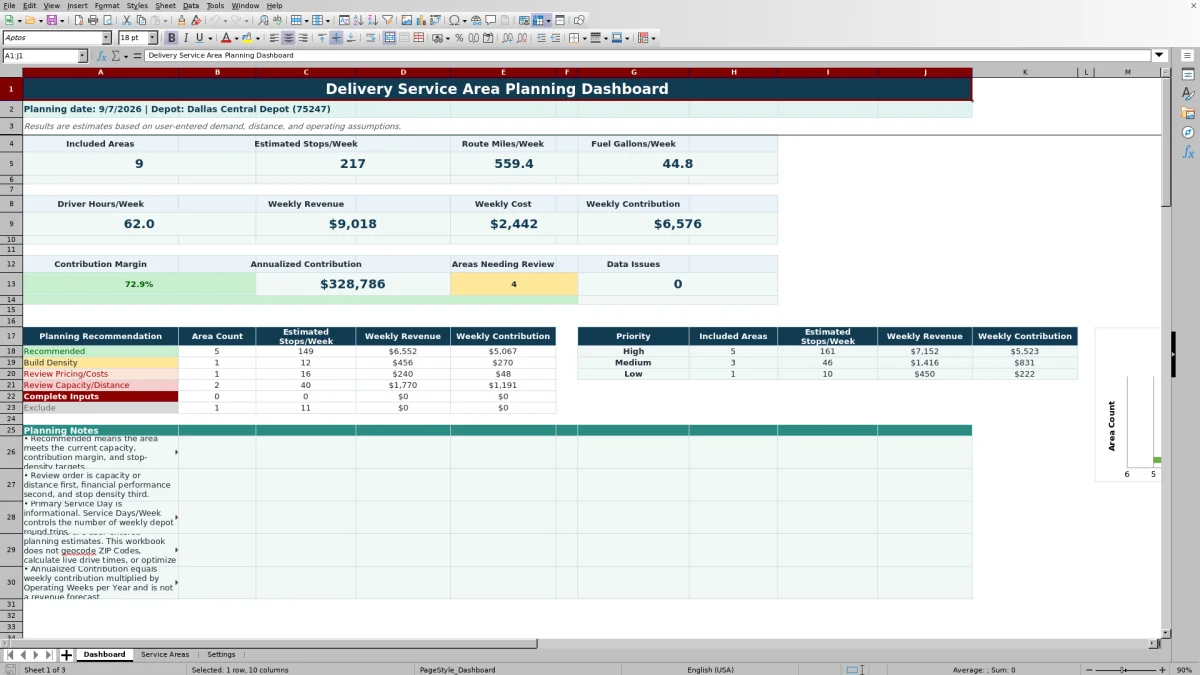The height and width of the screenshot is (675, 1200).
Task: Toggle Center Vertically alignment
Action: coord(336,38)
